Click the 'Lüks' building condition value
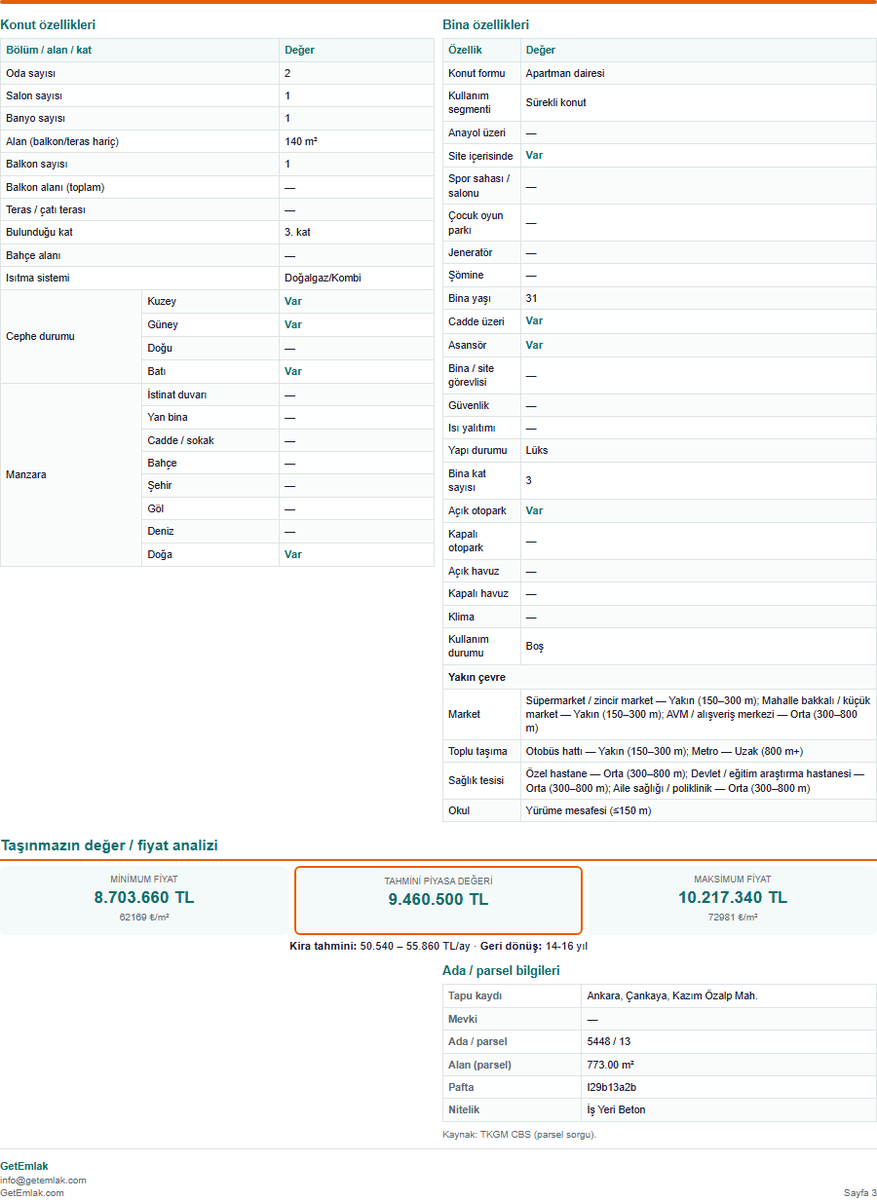877x1200 pixels. pyautogui.click(x=537, y=450)
